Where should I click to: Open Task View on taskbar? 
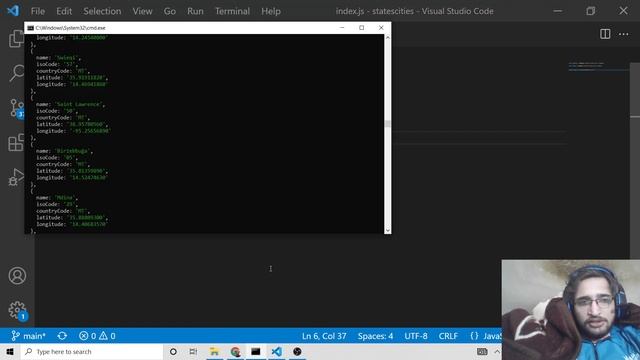tap(193, 351)
